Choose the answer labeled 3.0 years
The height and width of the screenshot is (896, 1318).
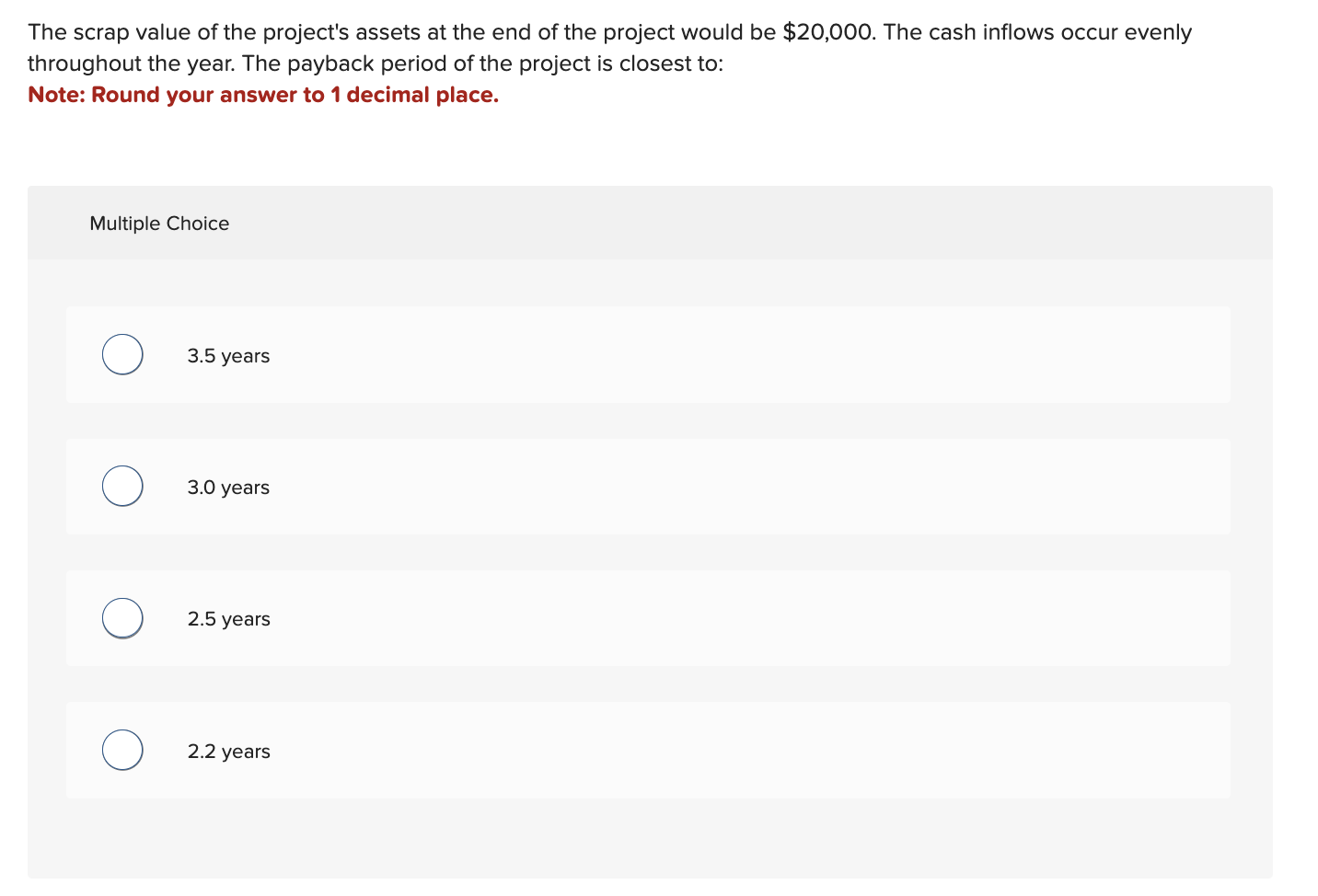(228, 488)
